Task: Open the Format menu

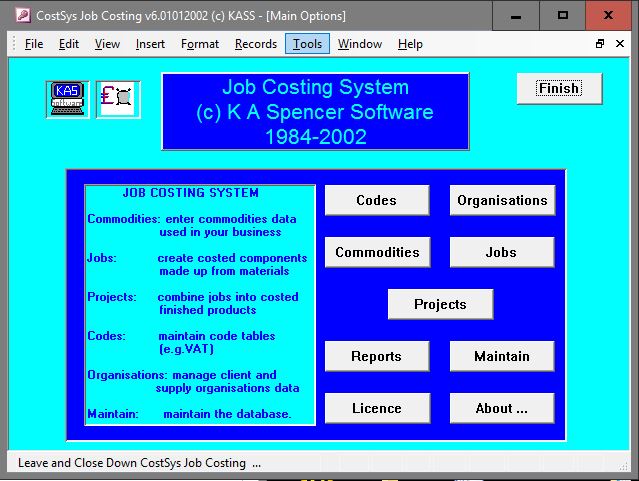Action: coord(200,44)
